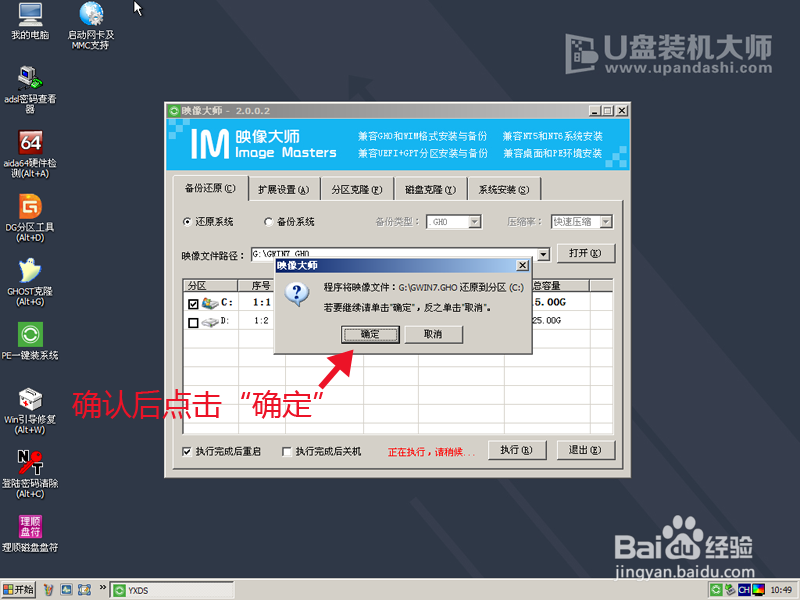
Task: Click the display monitor tray icon
Action: tap(758, 590)
